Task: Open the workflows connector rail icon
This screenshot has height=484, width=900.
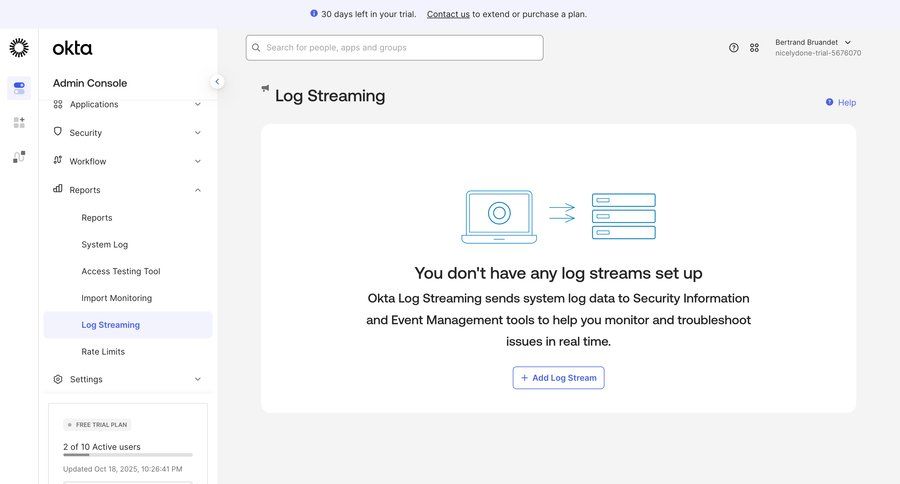Action: point(19,157)
